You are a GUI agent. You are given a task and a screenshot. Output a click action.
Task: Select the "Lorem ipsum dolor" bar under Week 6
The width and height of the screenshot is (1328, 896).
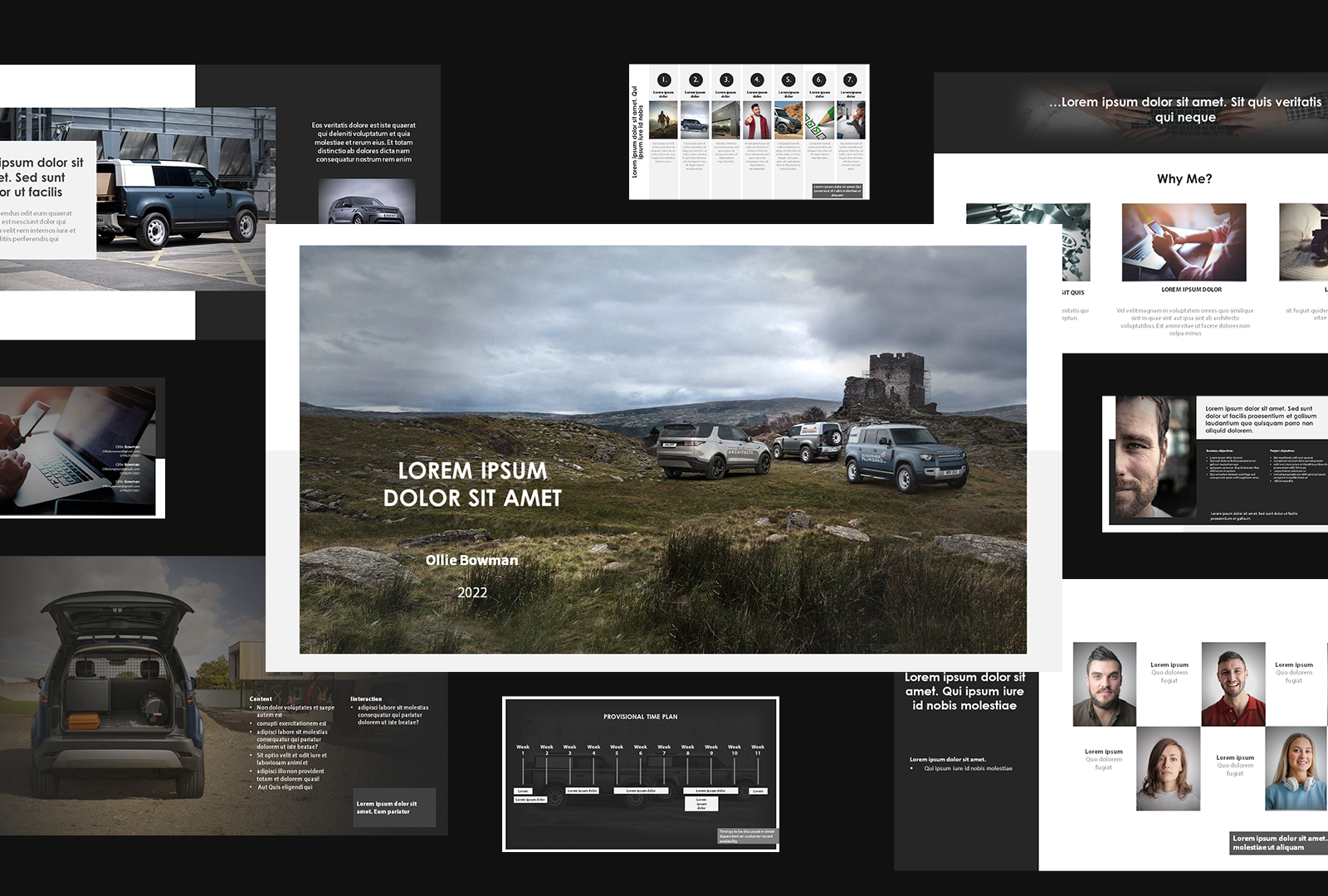click(641, 791)
